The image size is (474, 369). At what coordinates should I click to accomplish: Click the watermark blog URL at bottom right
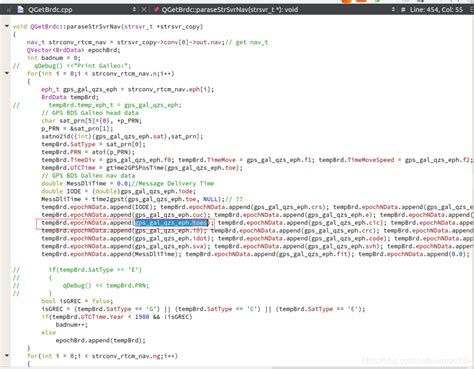[416, 360]
